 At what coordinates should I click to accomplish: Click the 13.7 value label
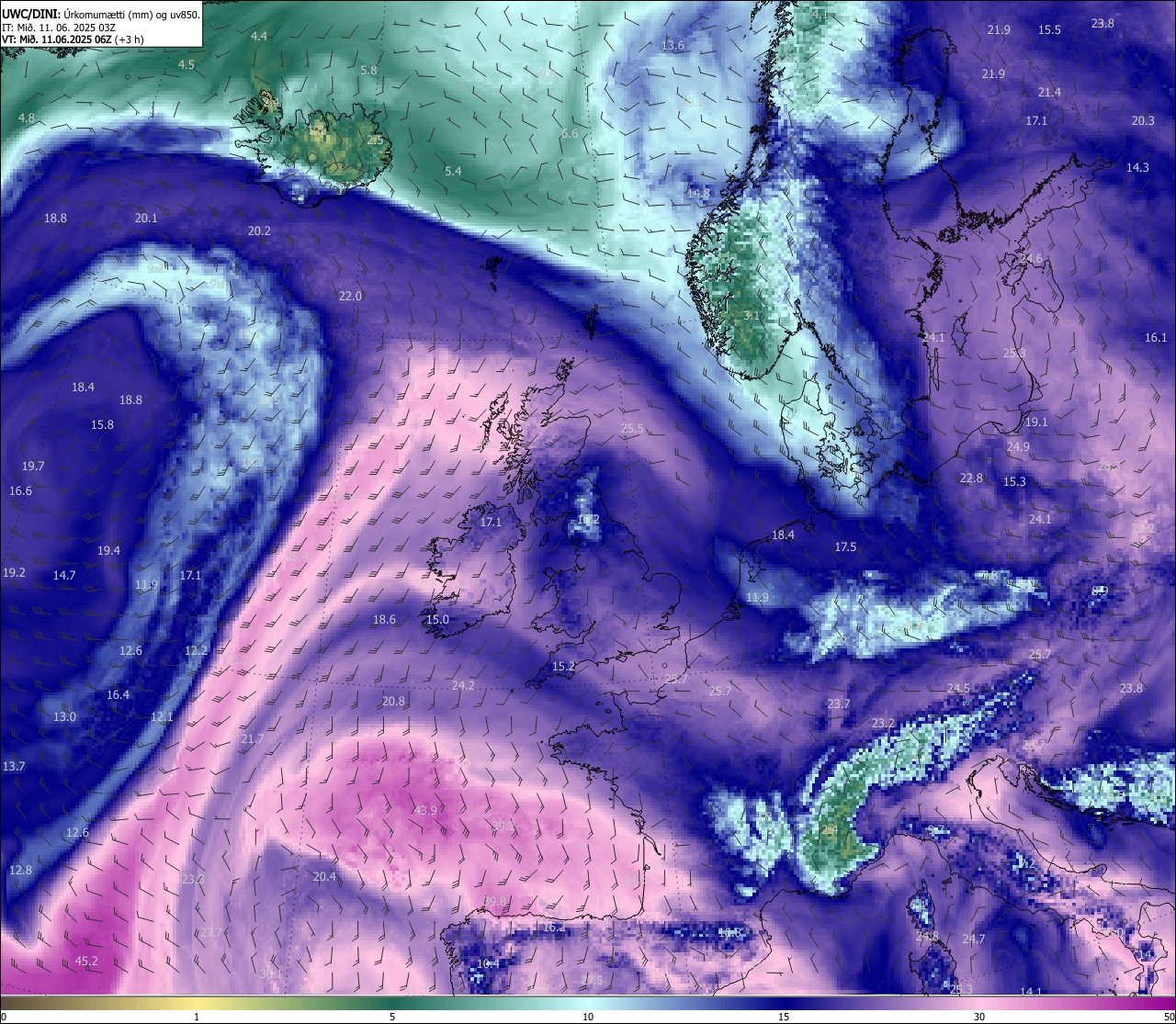tap(14, 766)
